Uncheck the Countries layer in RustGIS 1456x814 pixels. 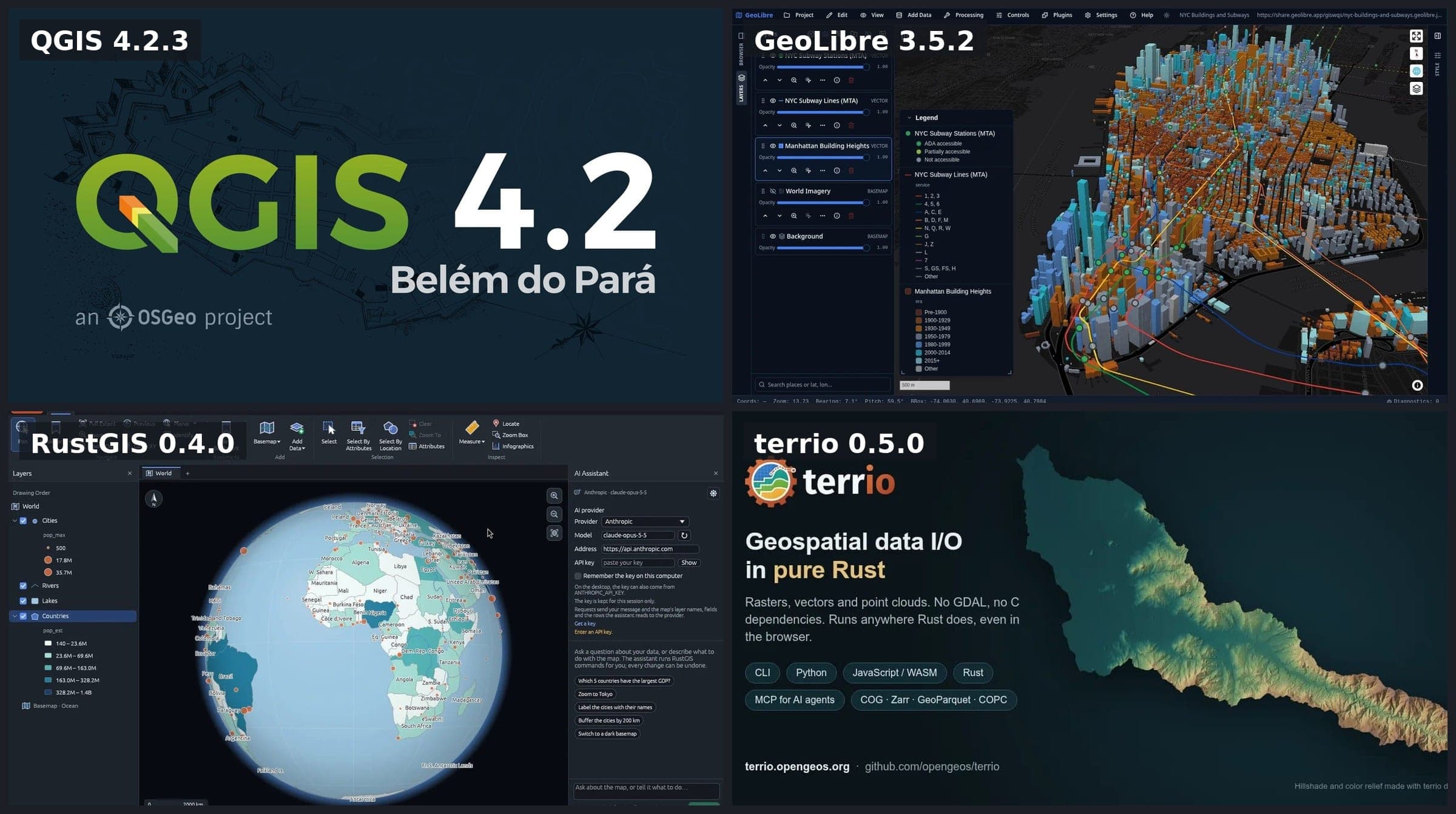tap(23, 616)
